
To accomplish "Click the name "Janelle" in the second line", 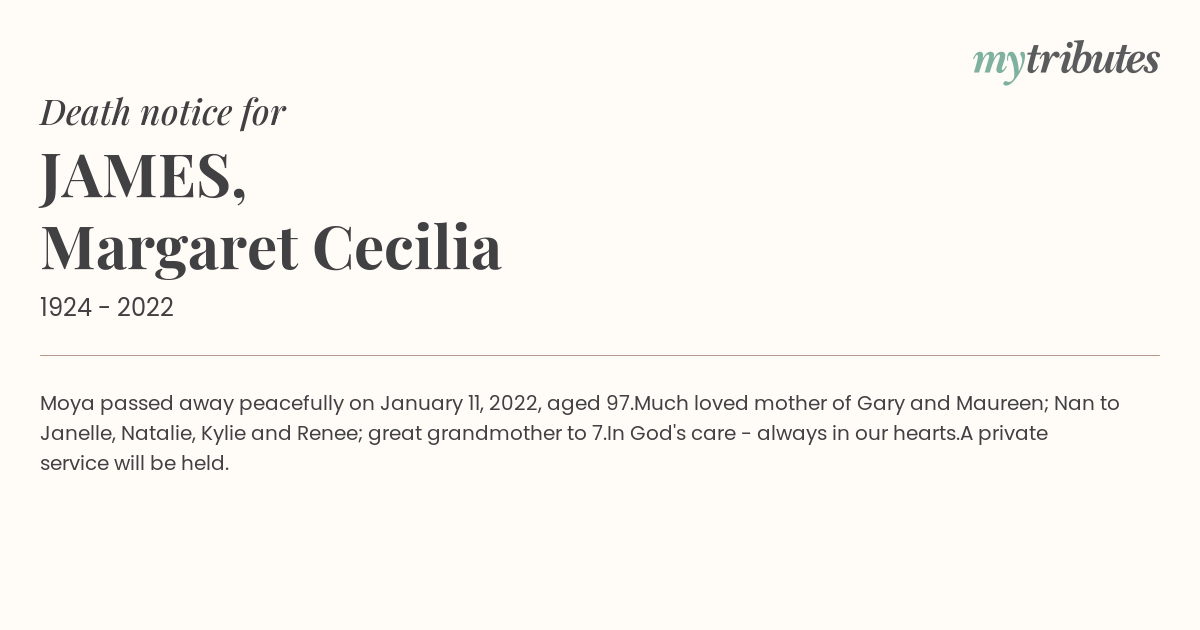I will (x=77, y=434).
